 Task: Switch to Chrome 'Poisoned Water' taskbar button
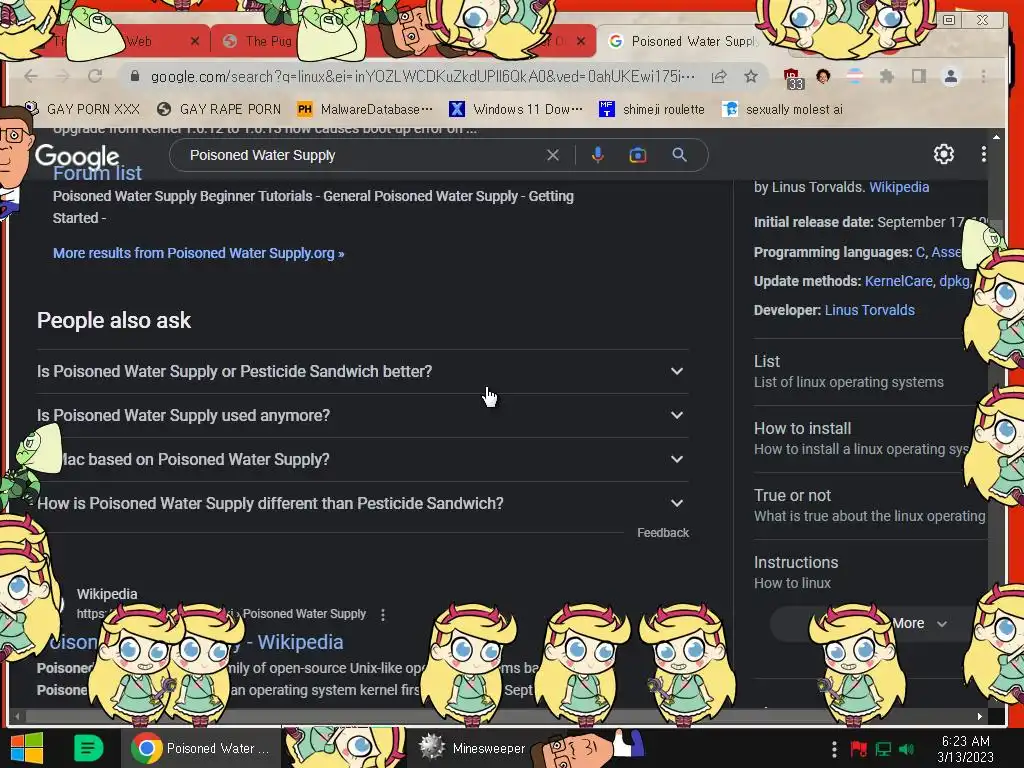point(201,748)
